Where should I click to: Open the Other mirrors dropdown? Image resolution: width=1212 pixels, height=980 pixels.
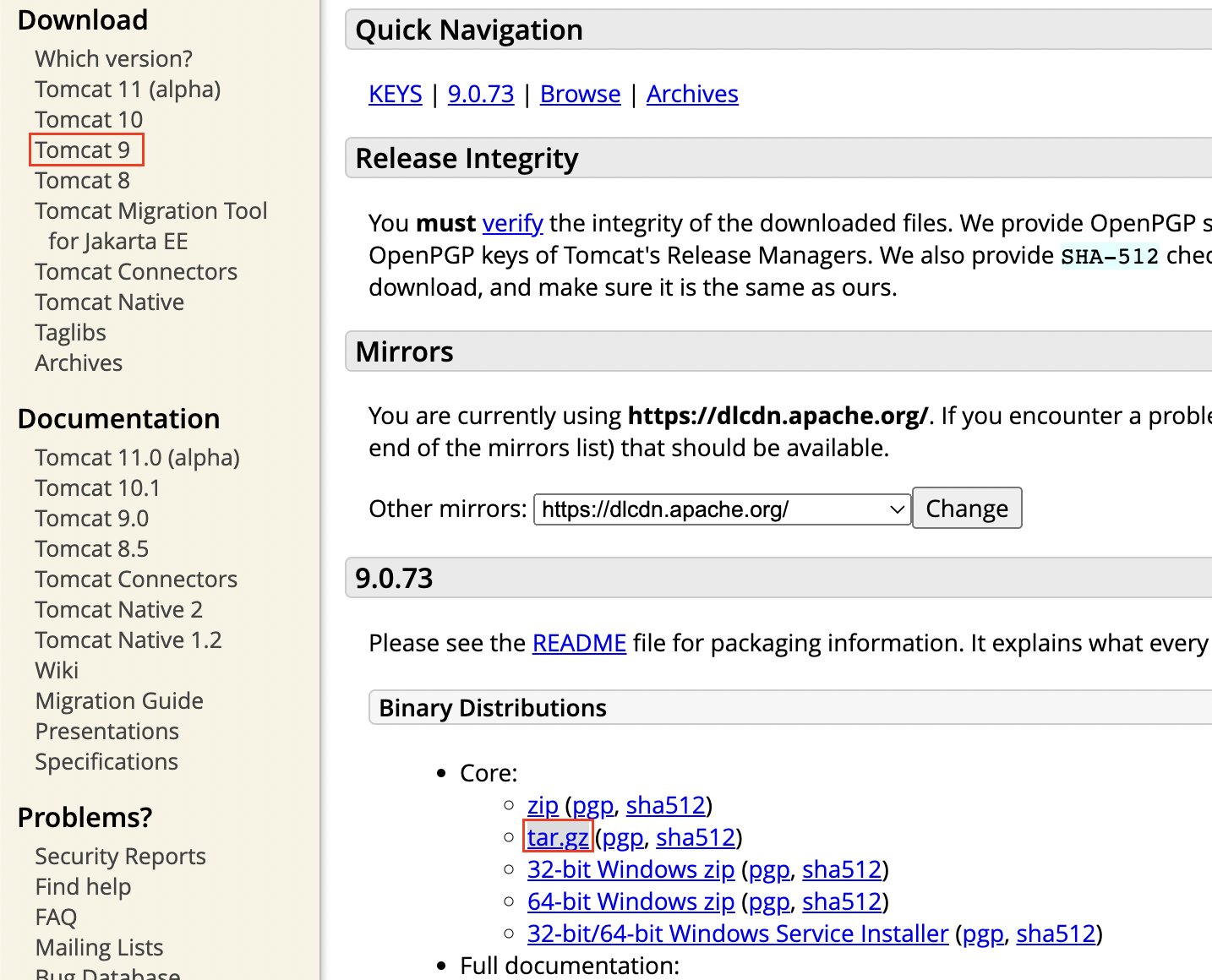(722, 509)
